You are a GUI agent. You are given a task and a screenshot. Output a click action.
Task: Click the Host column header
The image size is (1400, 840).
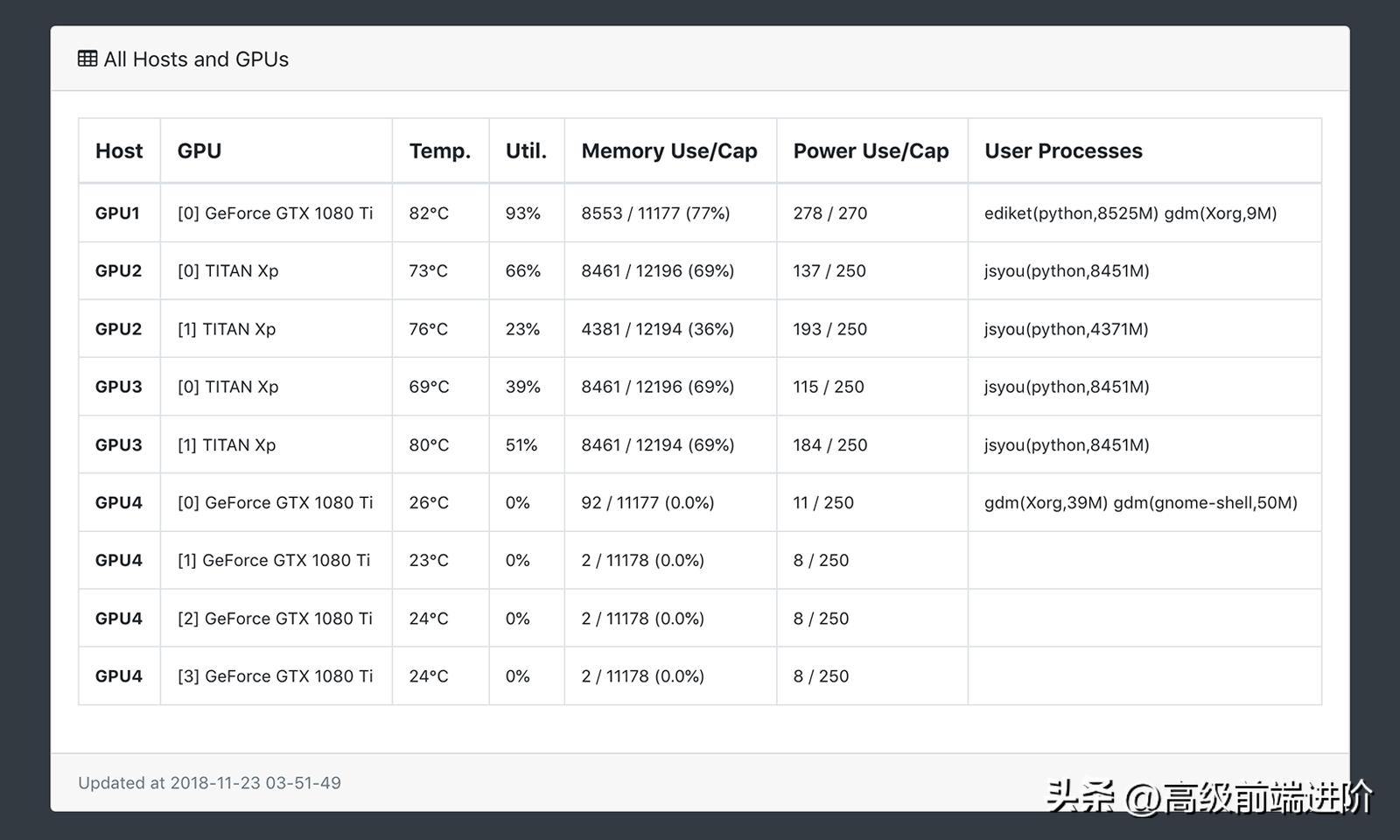coord(119,150)
